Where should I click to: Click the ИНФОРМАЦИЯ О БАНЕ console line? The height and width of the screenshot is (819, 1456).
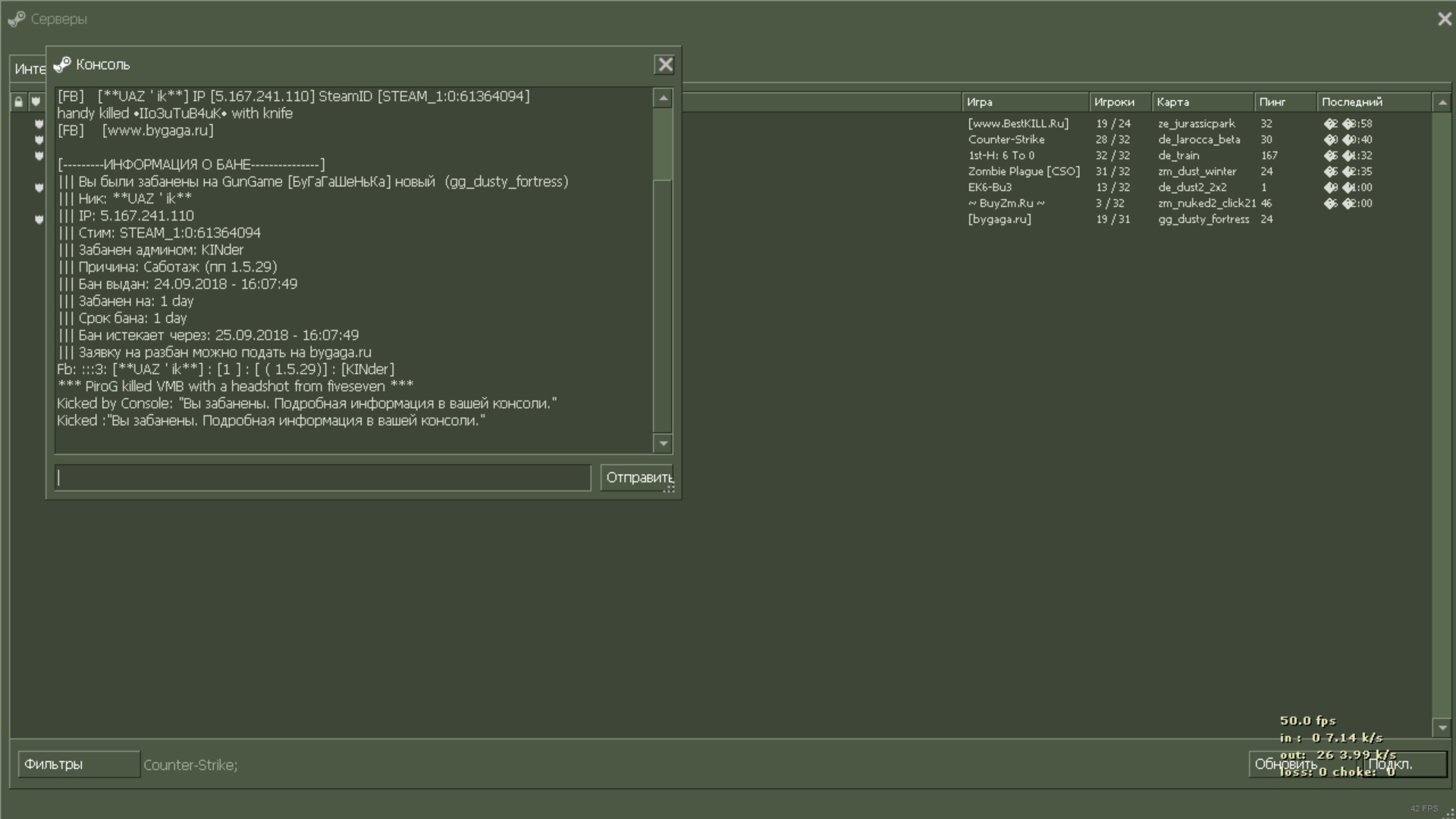[x=191, y=165]
